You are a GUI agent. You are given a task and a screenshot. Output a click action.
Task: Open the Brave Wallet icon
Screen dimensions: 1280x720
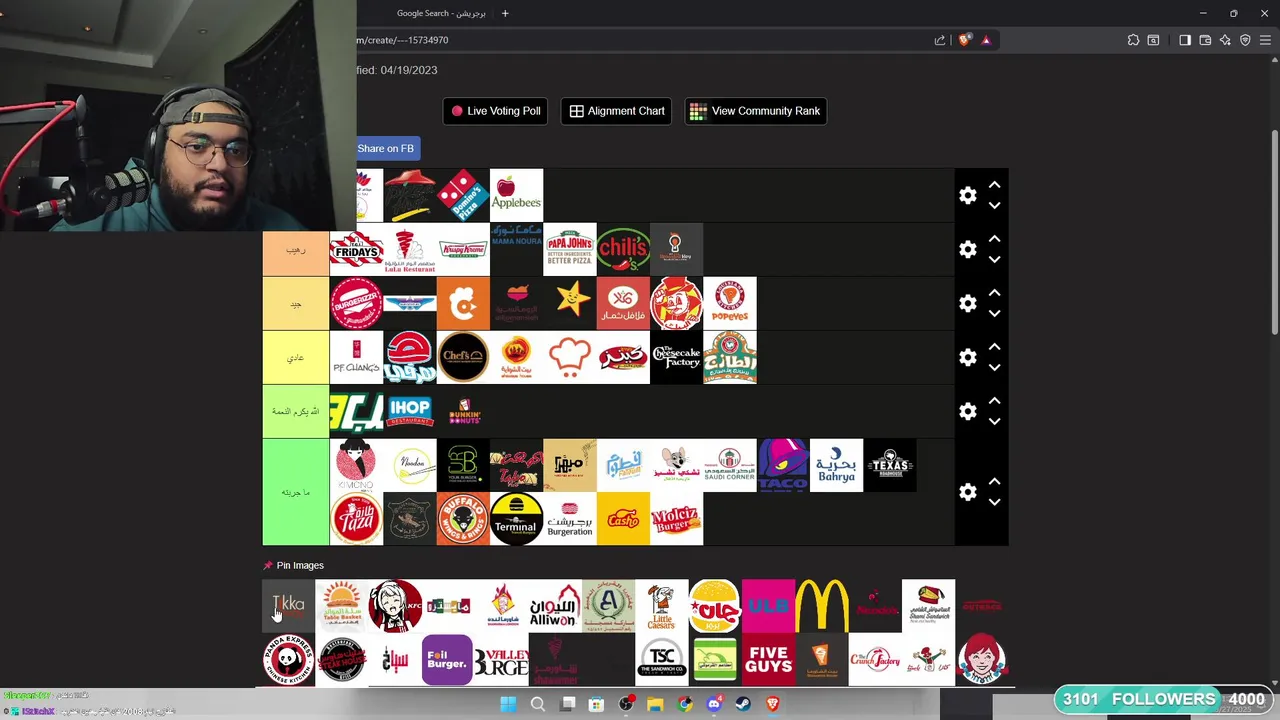1205,40
